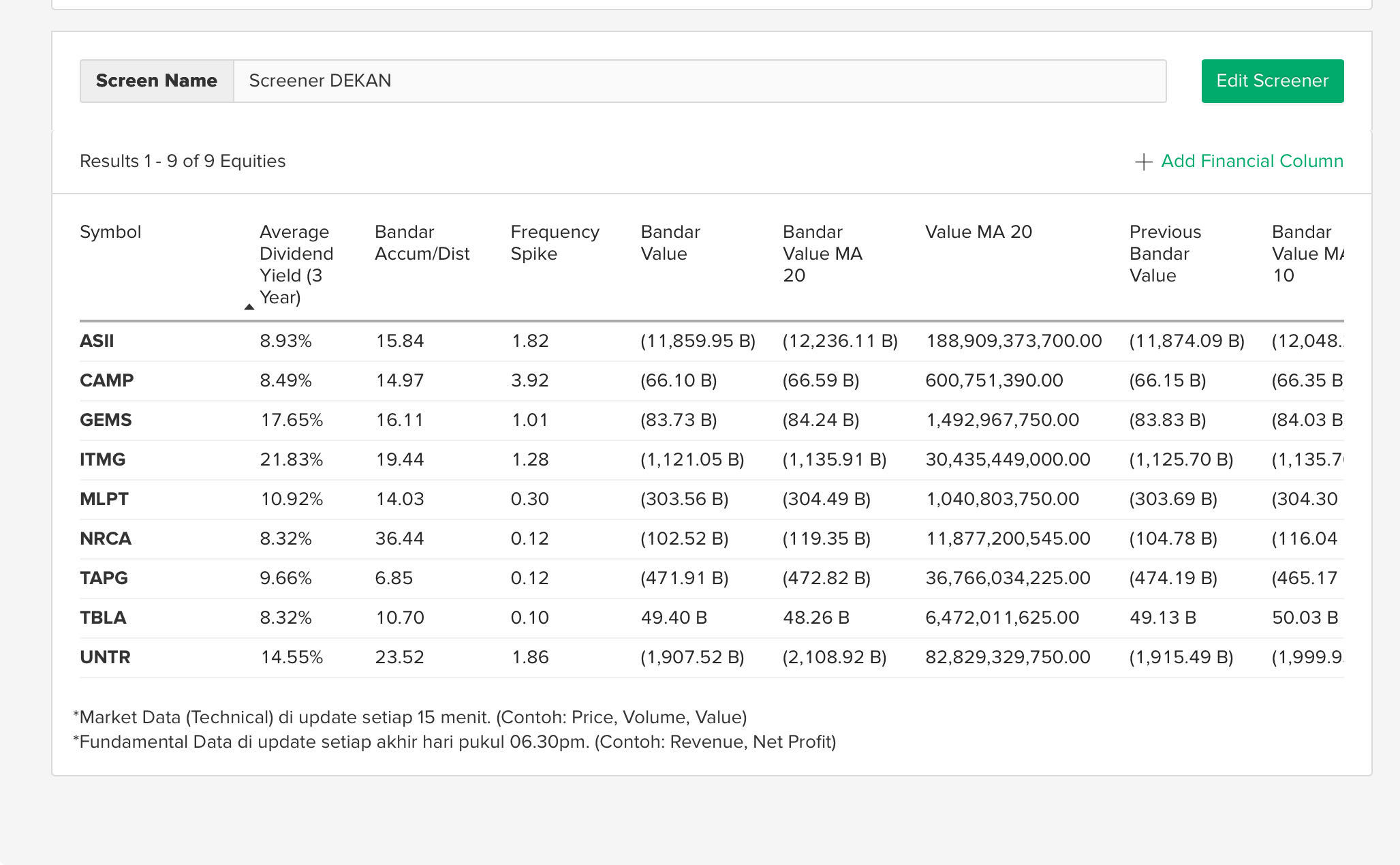Select MLPT dividend yield 10.92%
The image size is (1400, 865).
point(292,499)
